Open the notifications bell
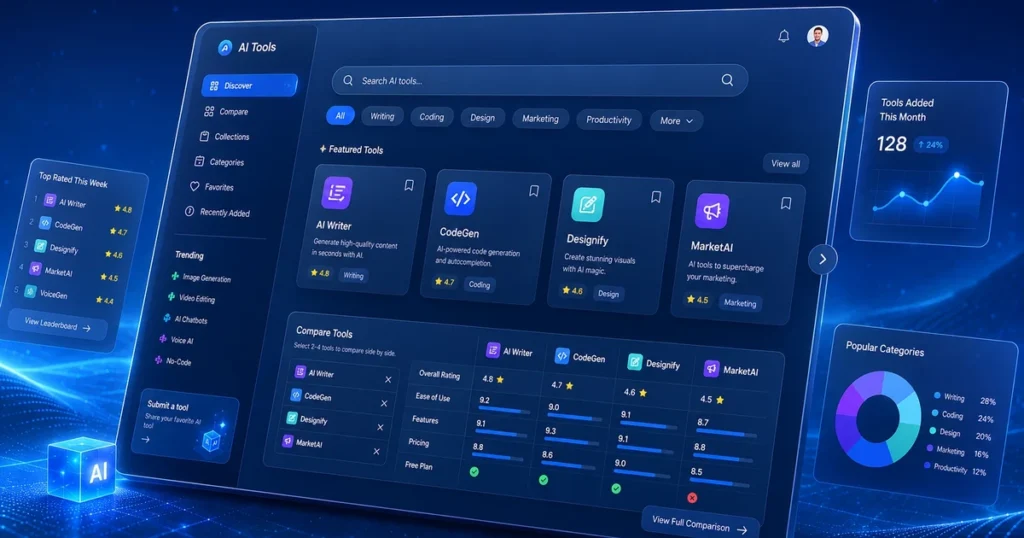Viewport: 1024px width, 538px height. point(784,36)
